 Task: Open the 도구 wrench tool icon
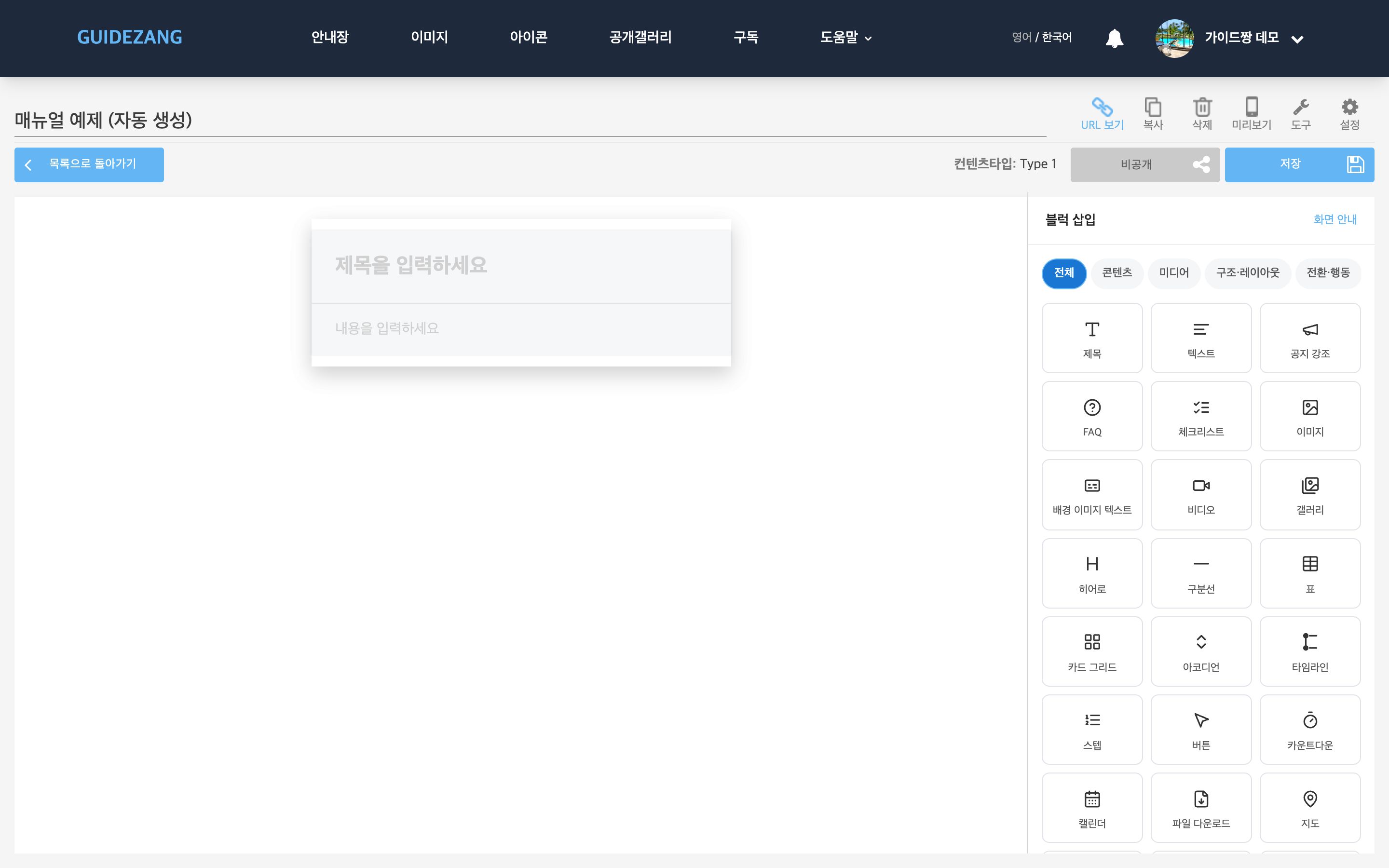click(x=1301, y=114)
